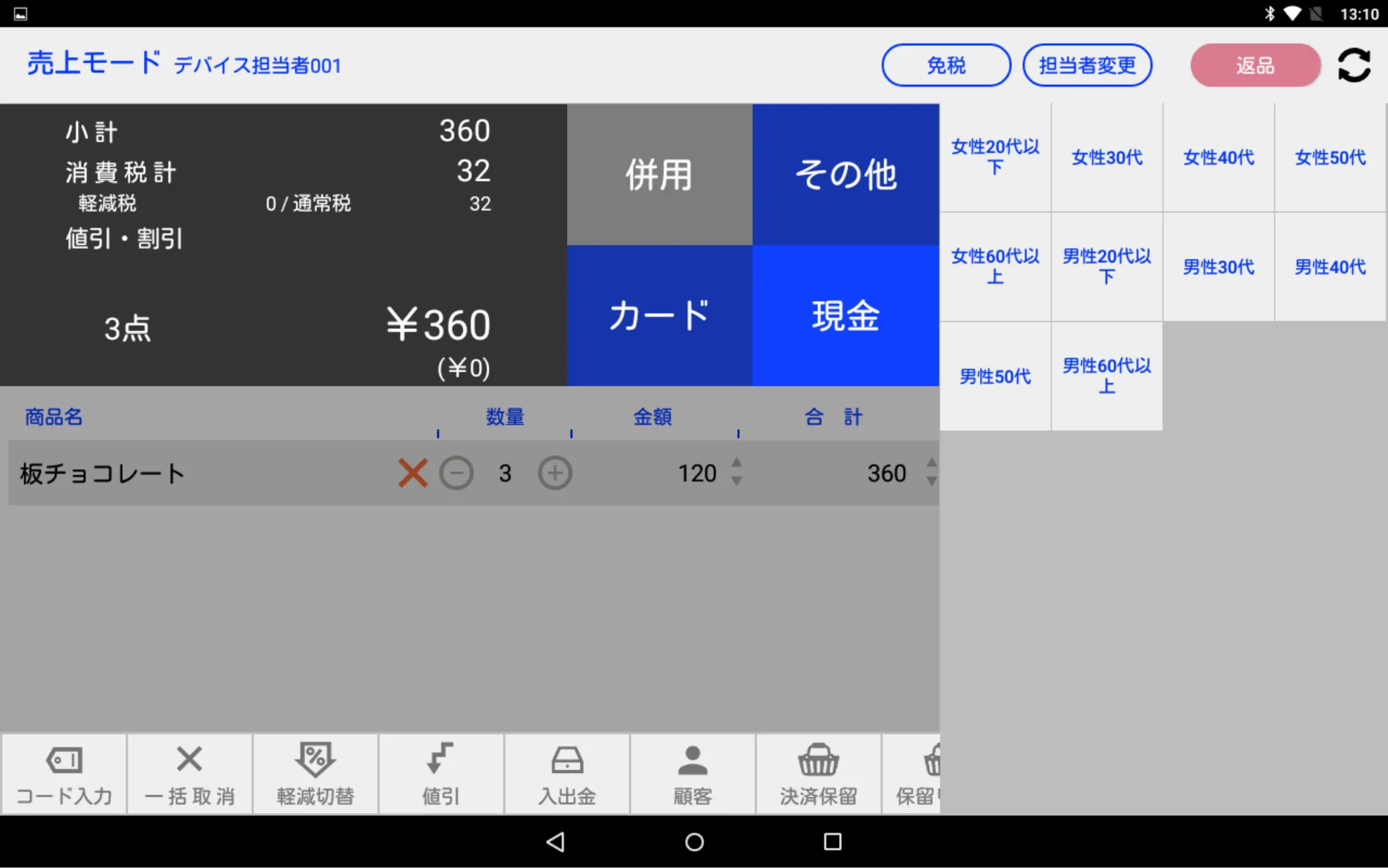The width and height of the screenshot is (1388, 868).
Task: Decrease quantity with the minus button
Action: 457,473
